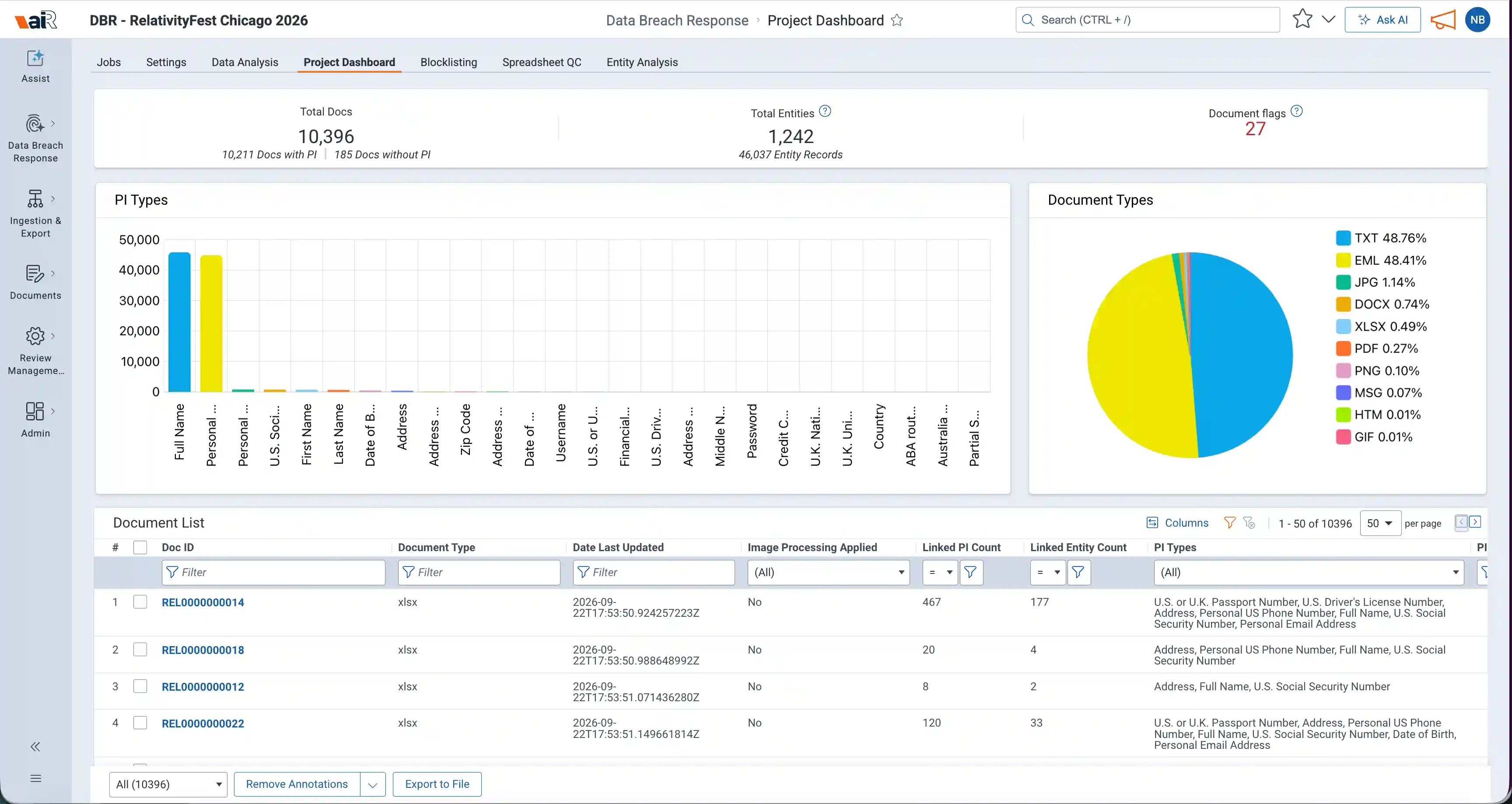
Task: Switch to the Jobs tab
Action: [108, 62]
